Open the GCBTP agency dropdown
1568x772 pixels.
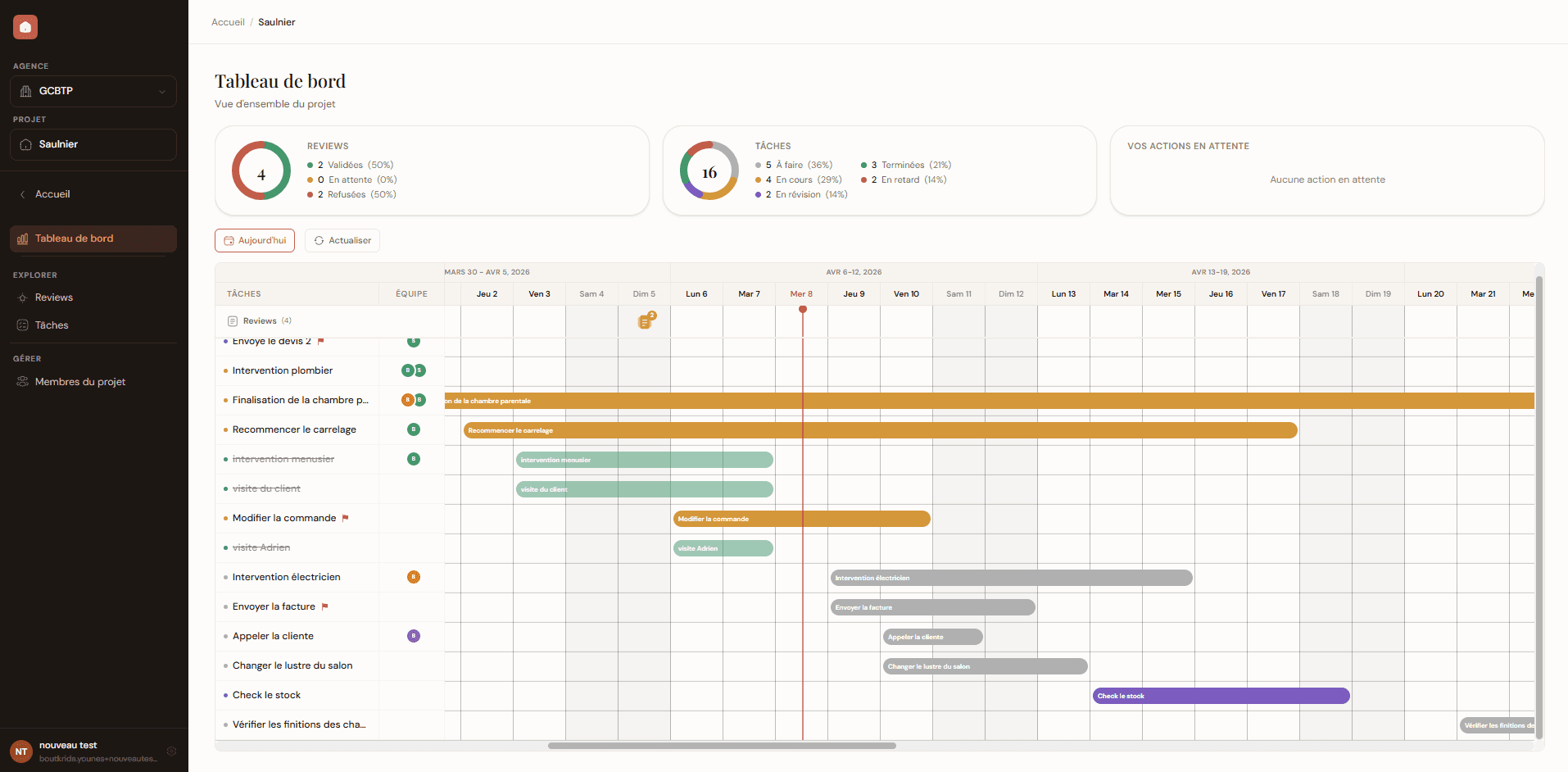93,91
